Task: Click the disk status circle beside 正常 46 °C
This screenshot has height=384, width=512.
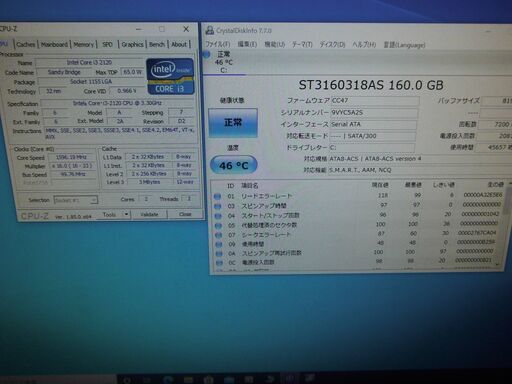Action: point(207,54)
